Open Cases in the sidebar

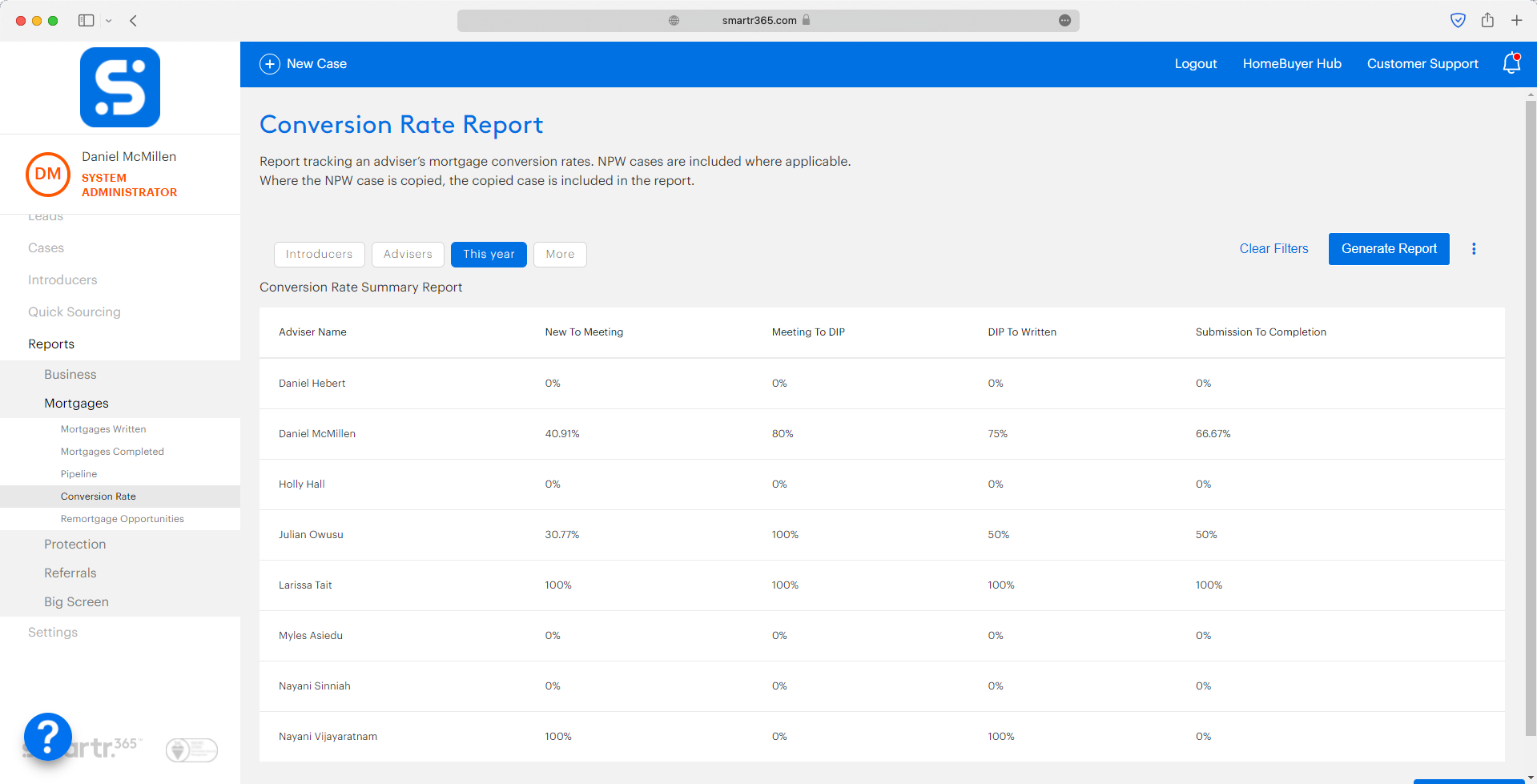click(46, 248)
